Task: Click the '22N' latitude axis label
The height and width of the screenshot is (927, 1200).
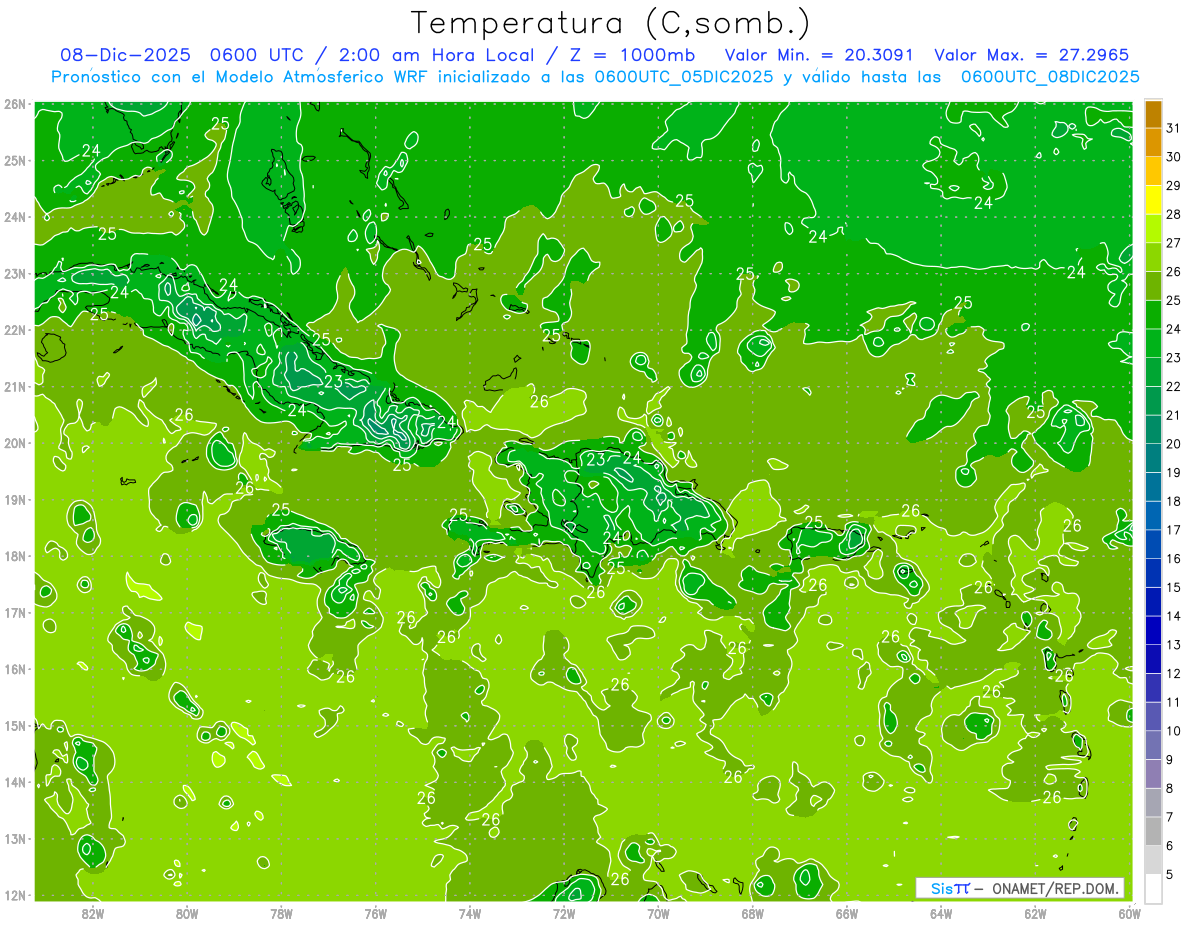Action: (x=14, y=330)
